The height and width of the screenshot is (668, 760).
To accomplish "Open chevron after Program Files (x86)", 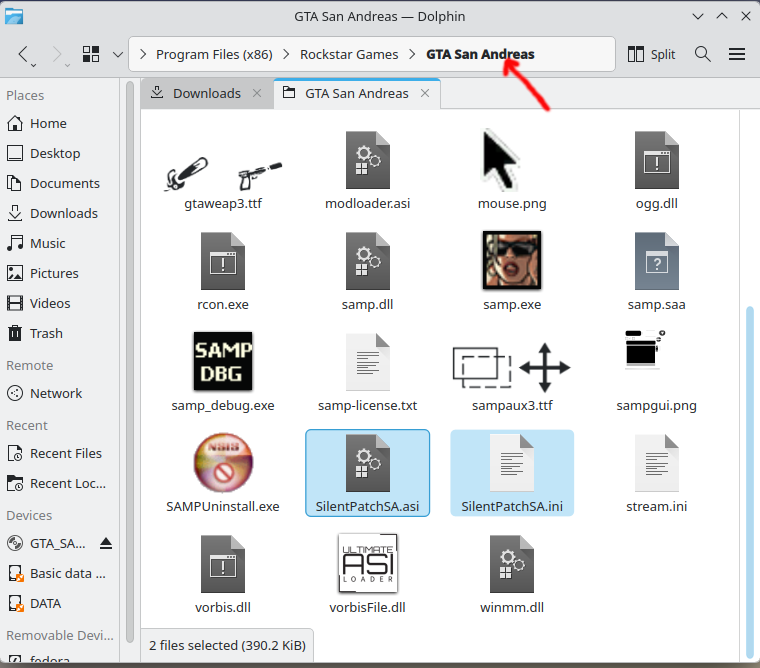I will 286,54.
